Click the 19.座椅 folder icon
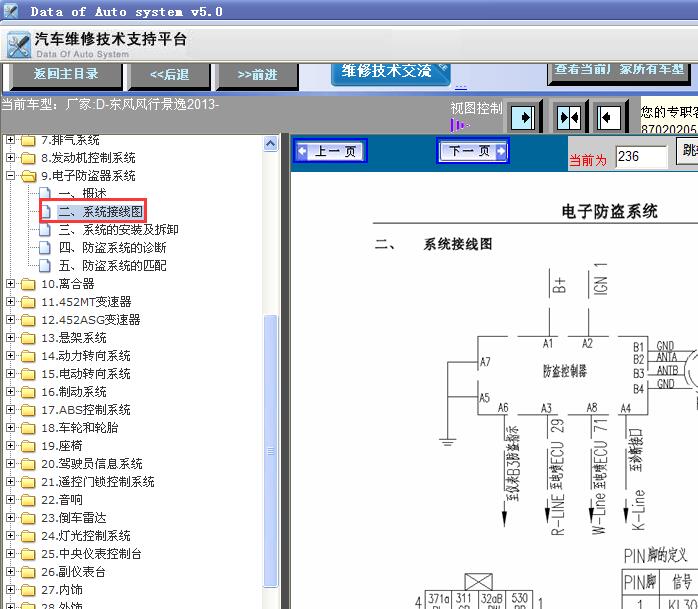This screenshot has height=609, width=698. 28,446
